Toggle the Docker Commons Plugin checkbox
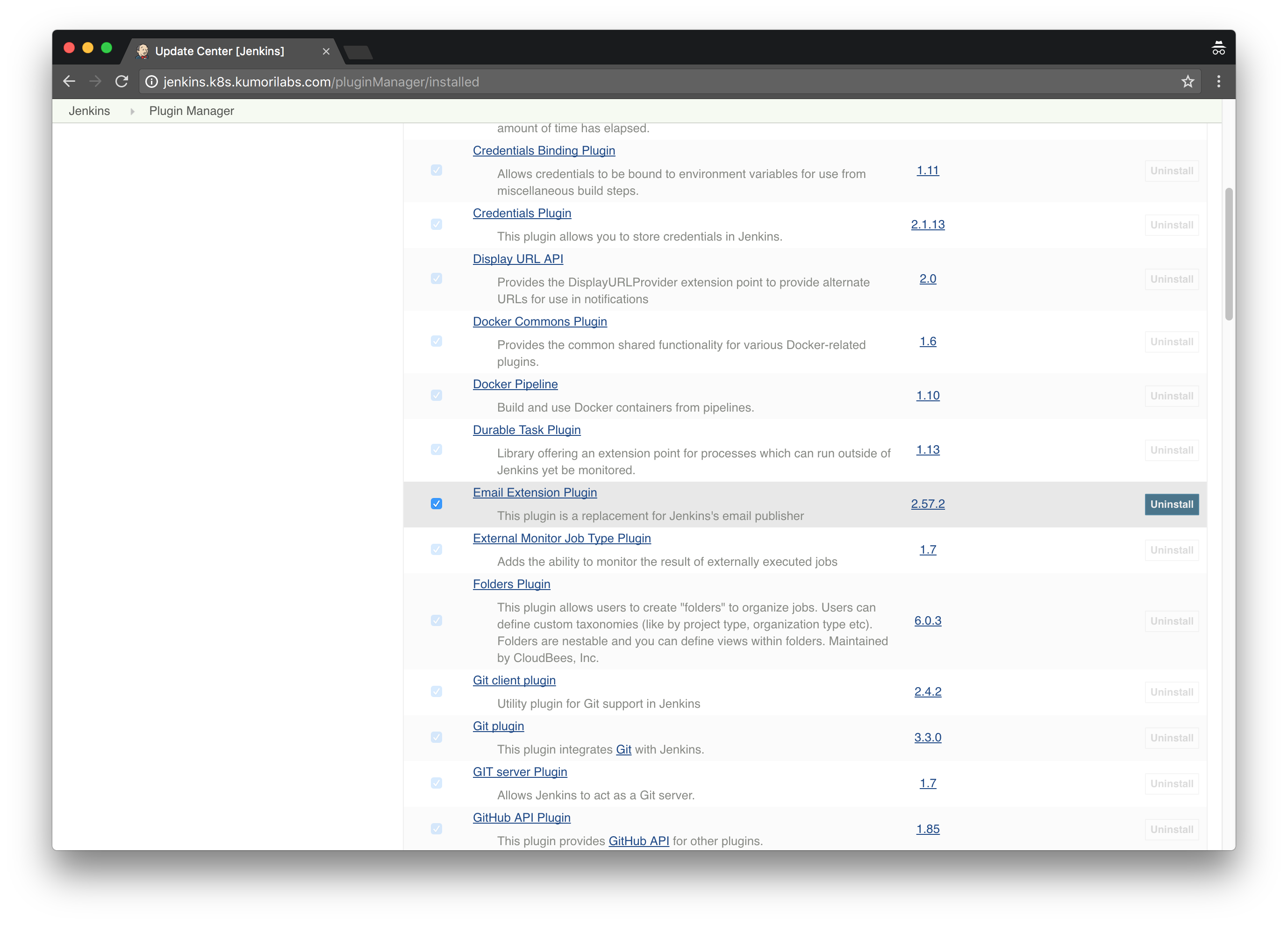1288x925 pixels. pos(436,341)
